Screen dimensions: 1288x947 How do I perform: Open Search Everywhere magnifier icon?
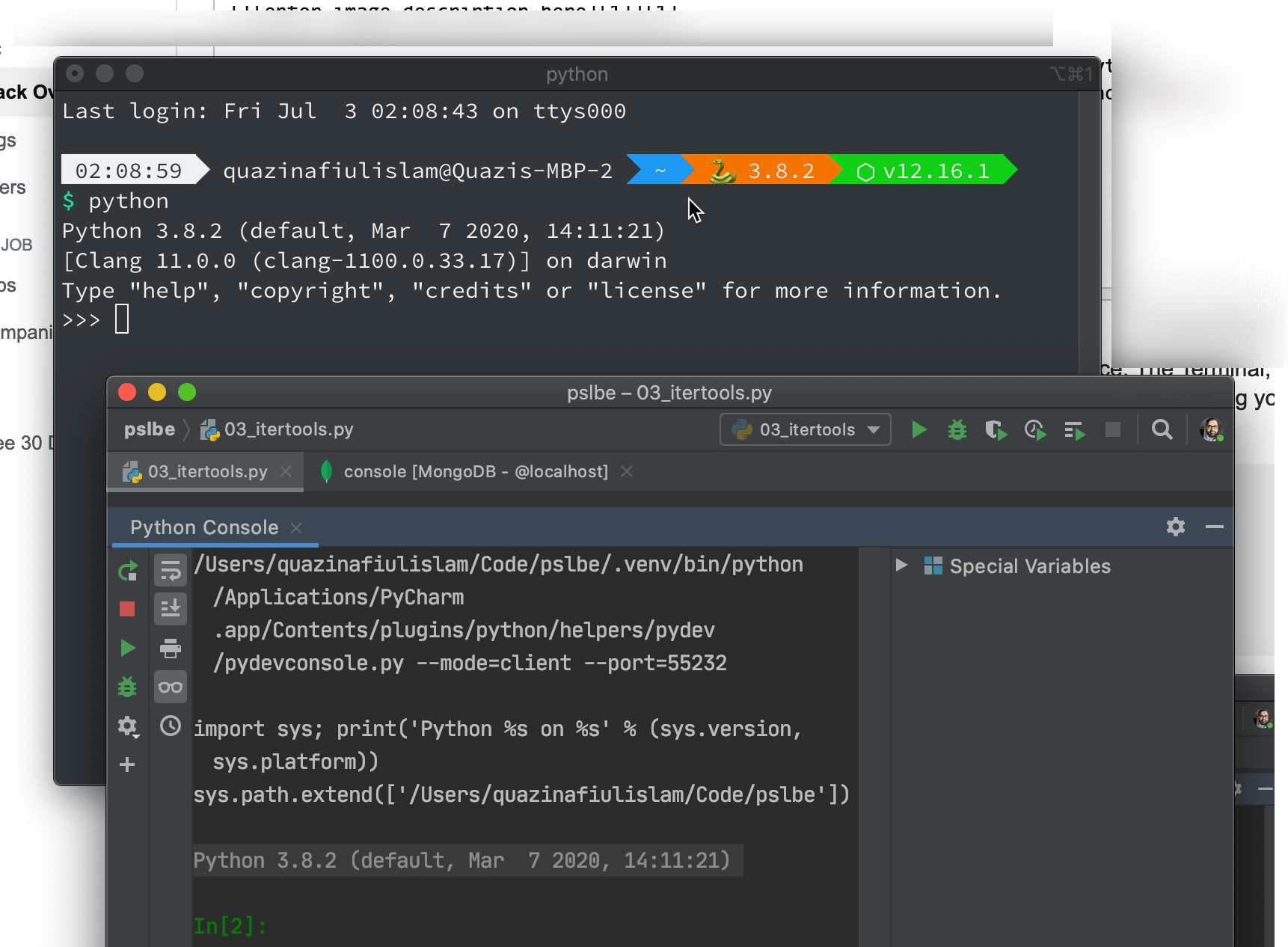pyautogui.click(x=1162, y=429)
